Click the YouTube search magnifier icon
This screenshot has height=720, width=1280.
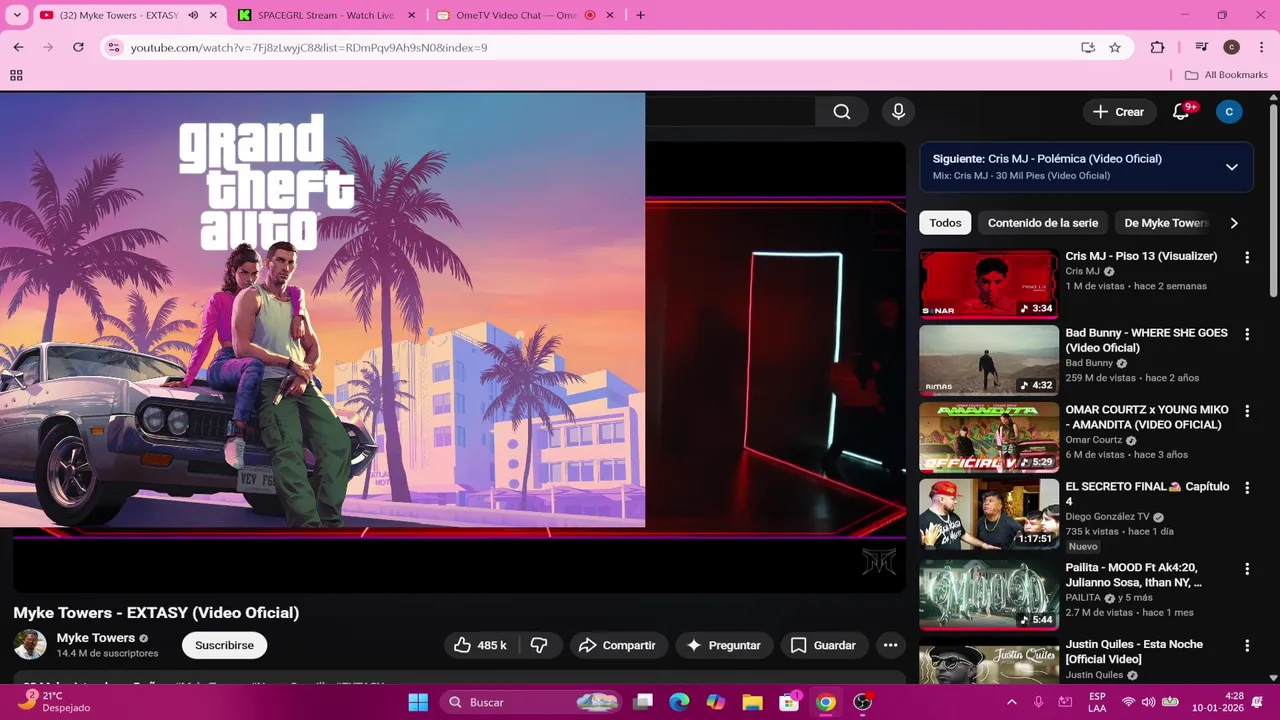[842, 112]
